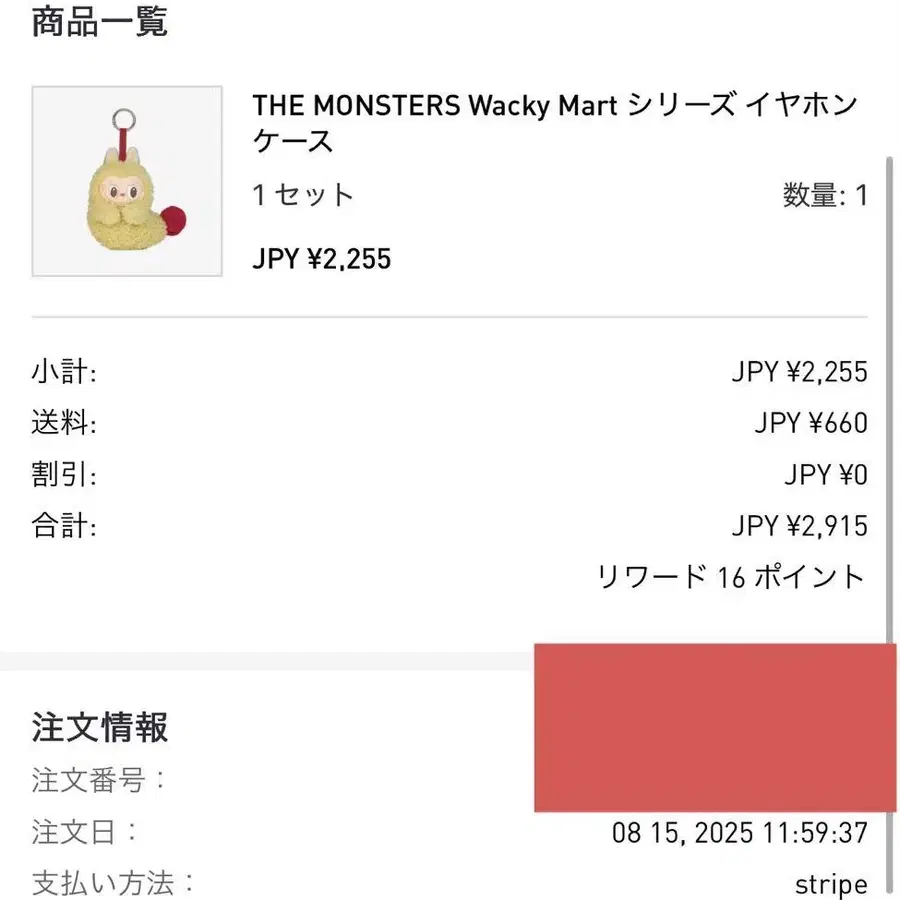This screenshot has width=900, height=900.
Task: Select the 支払い方法 label
Action: pyautogui.click(x=113, y=883)
